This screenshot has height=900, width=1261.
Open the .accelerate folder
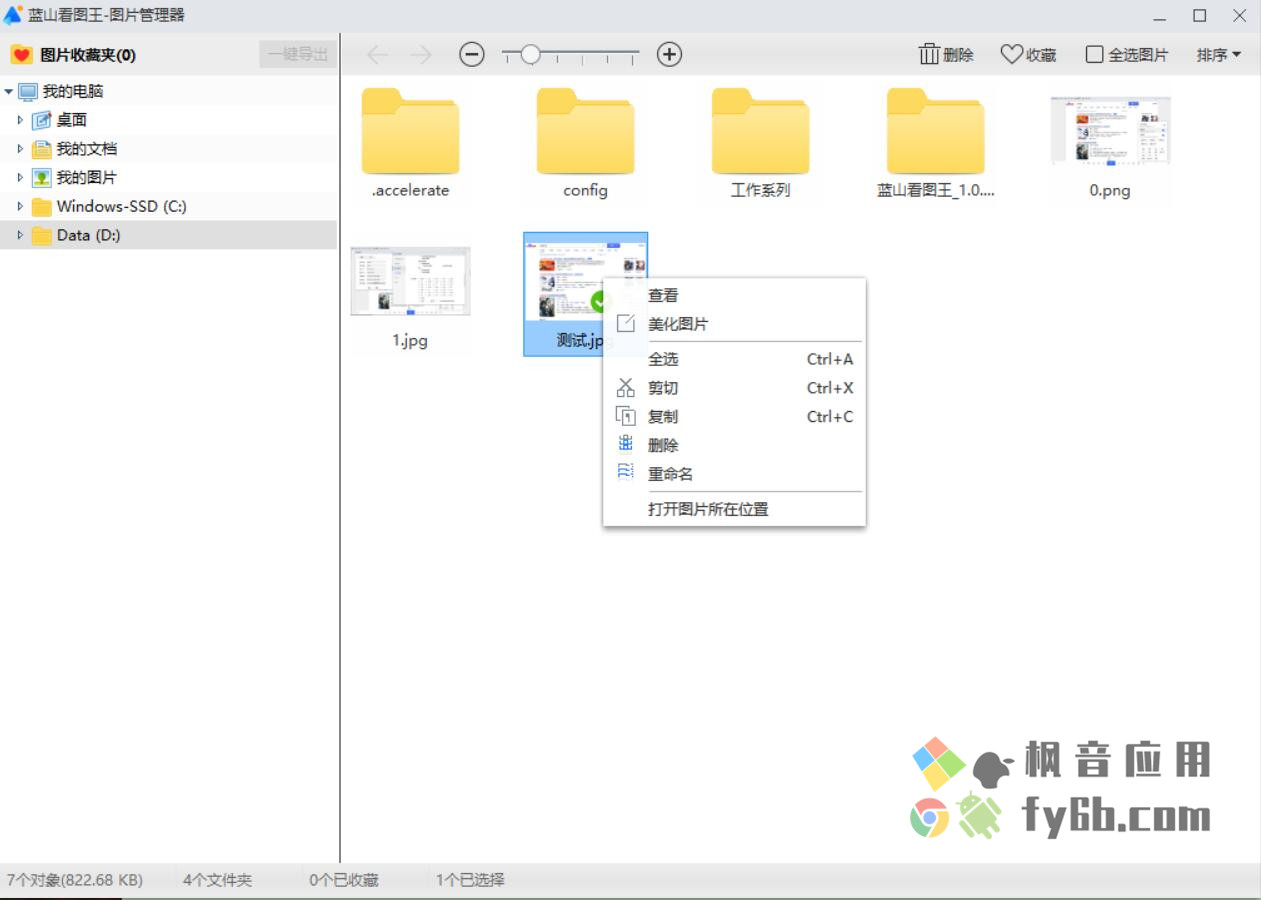(x=410, y=131)
